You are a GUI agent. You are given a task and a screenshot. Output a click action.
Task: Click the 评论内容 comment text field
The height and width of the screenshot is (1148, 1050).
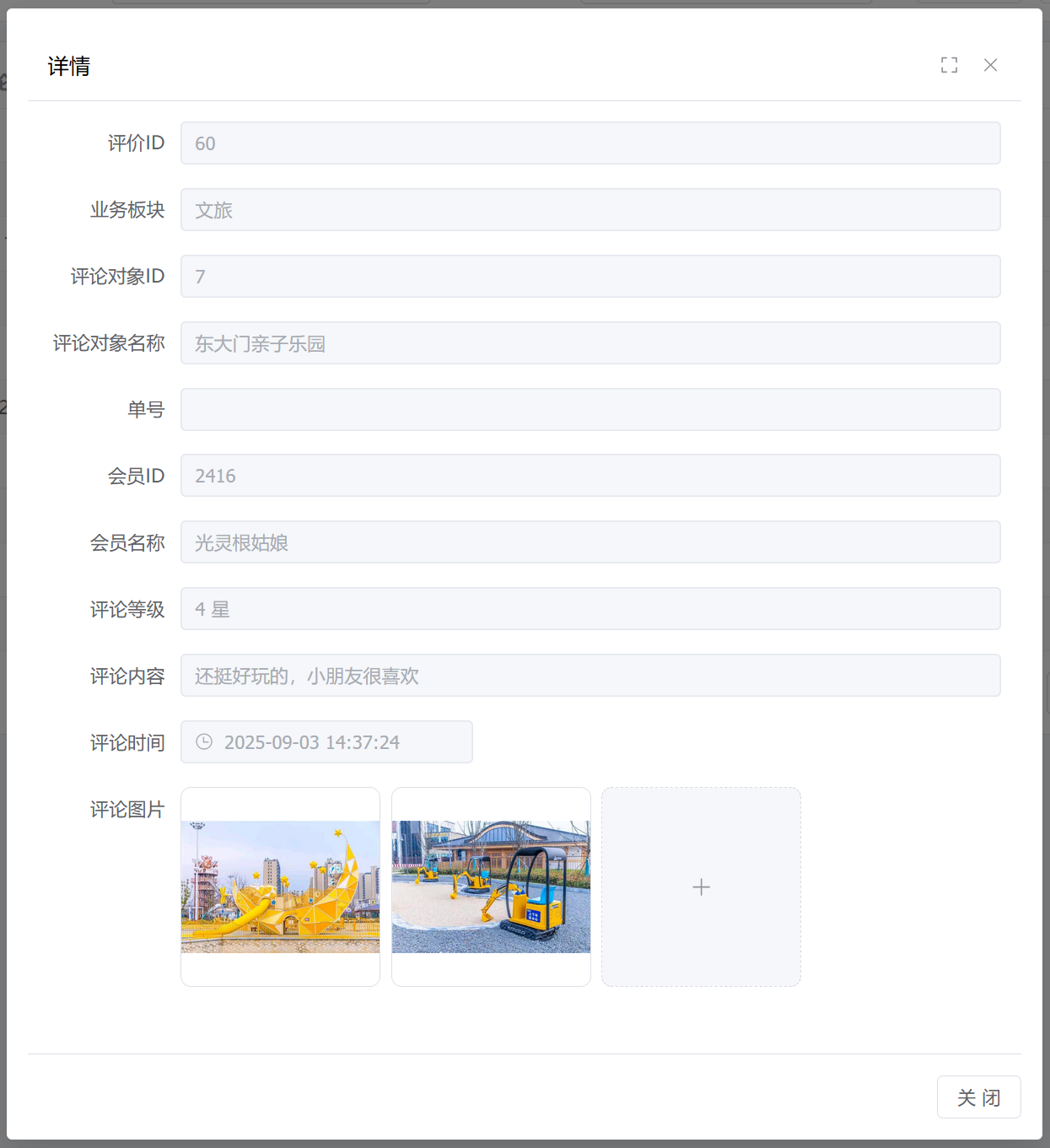tap(590, 676)
